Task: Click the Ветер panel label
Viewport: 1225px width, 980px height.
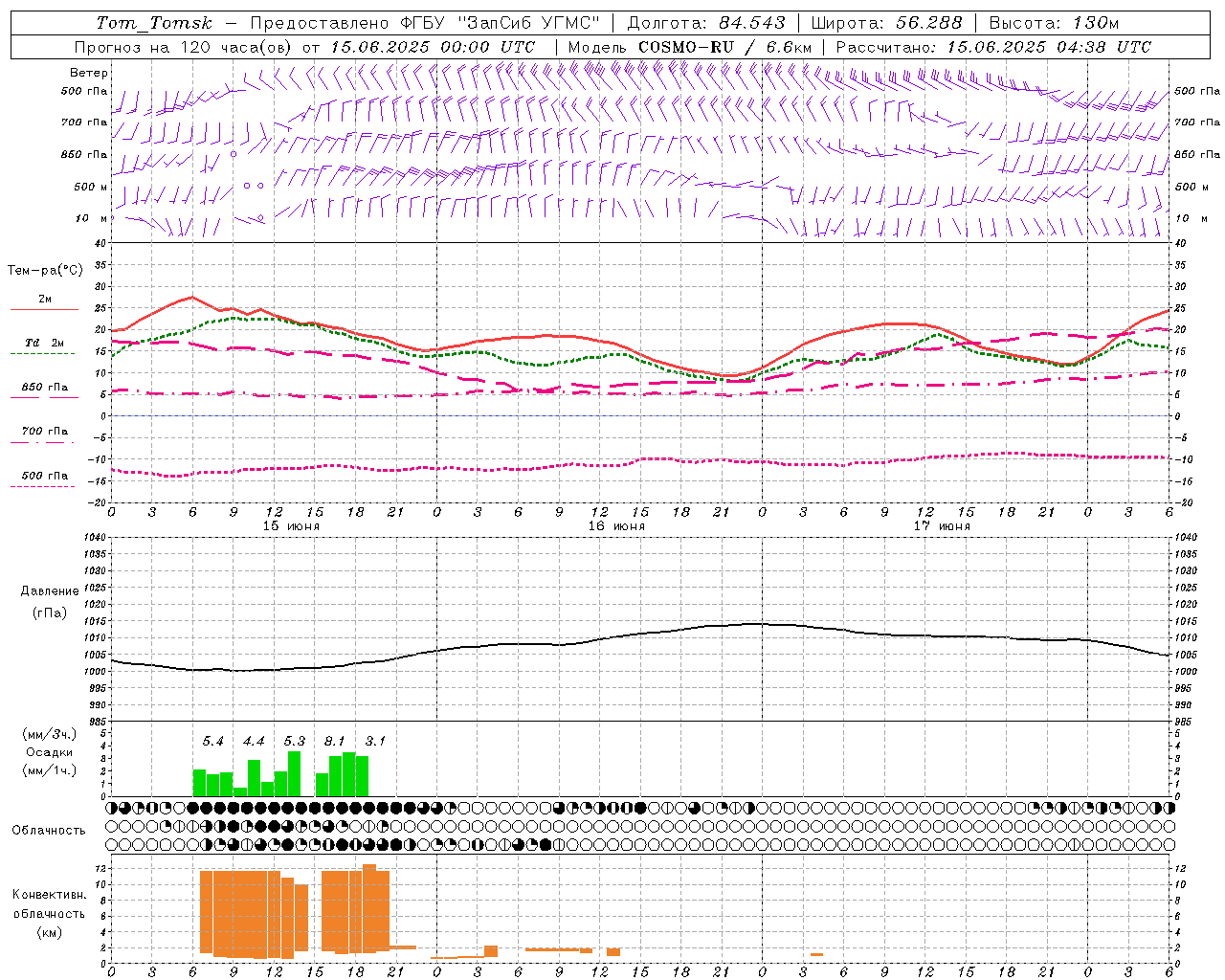Action: 89,73
